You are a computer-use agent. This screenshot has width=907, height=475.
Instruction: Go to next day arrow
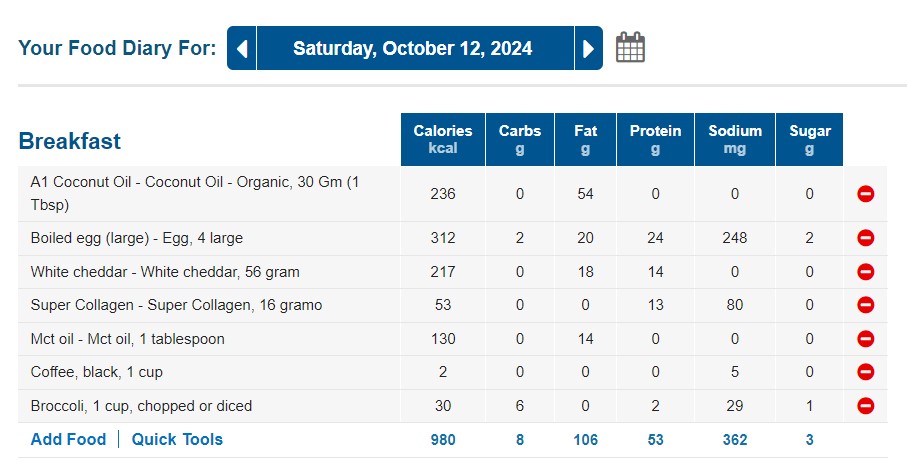click(588, 48)
